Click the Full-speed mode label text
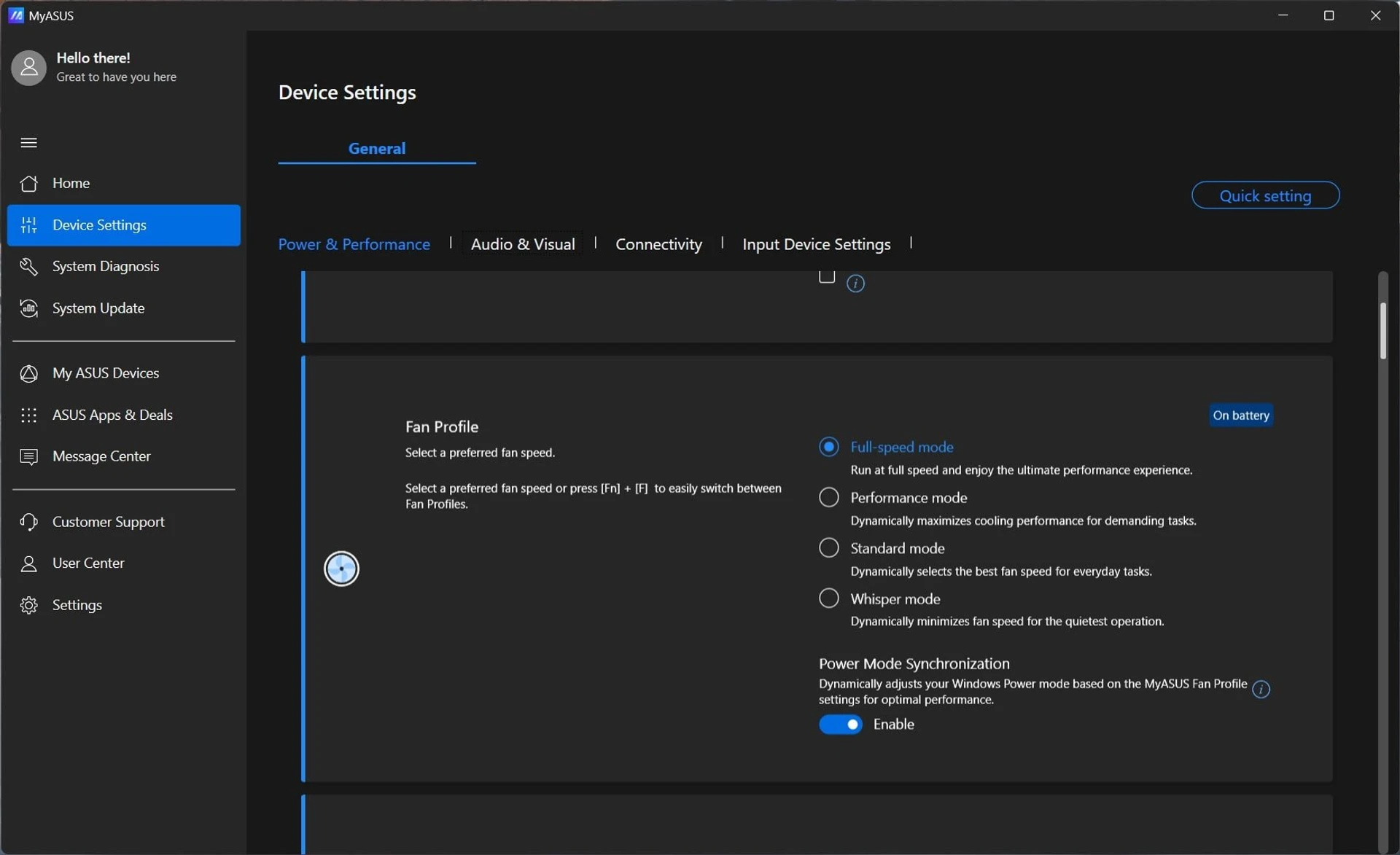1400x855 pixels. pos(901,448)
